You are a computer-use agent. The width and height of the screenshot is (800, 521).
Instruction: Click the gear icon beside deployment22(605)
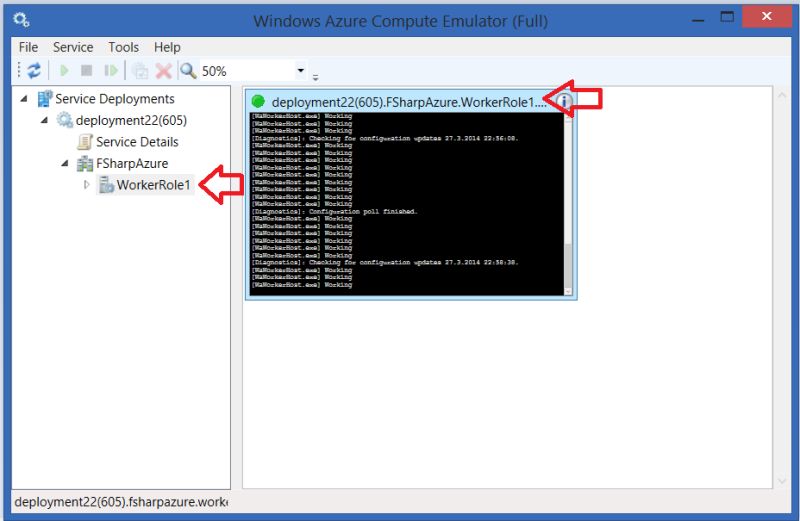point(65,120)
